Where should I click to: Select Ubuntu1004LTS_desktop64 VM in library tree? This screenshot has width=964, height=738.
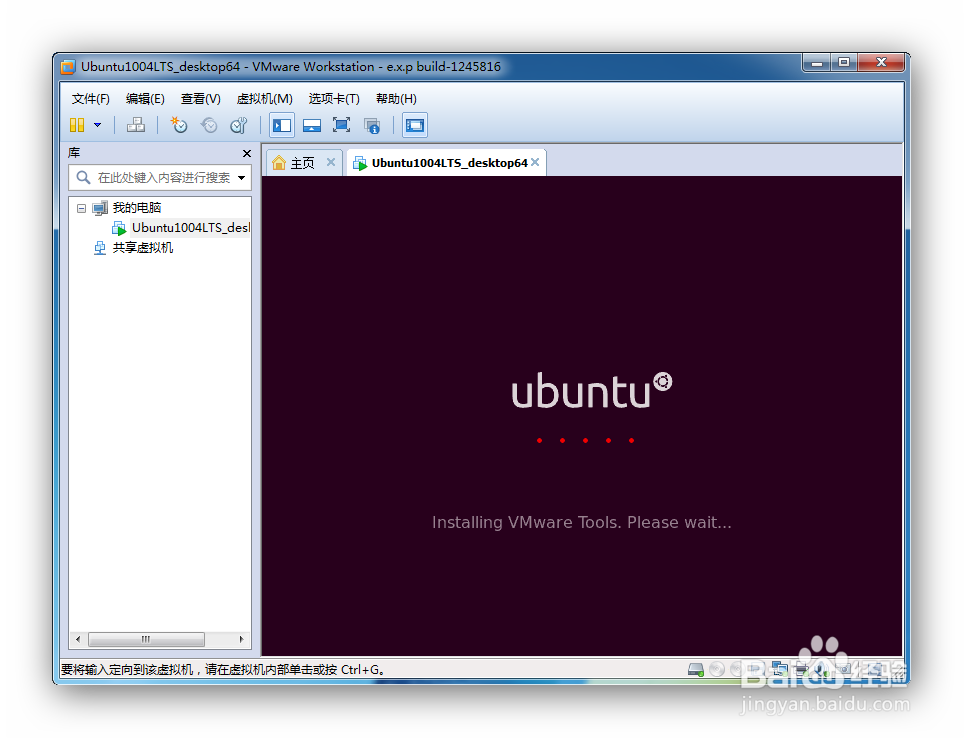[x=191, y=228]
